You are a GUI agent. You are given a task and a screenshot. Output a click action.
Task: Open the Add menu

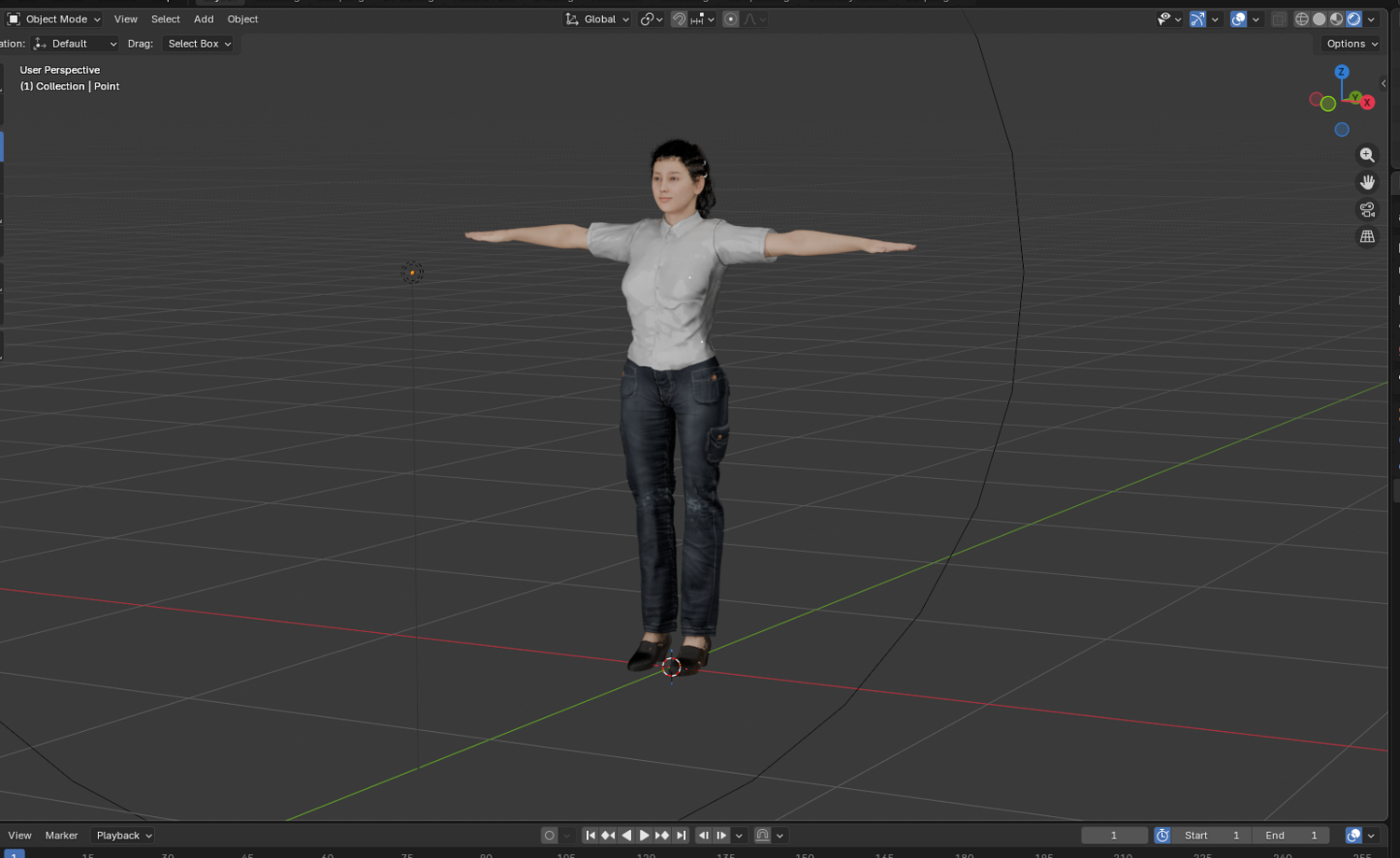coord(203,19)
